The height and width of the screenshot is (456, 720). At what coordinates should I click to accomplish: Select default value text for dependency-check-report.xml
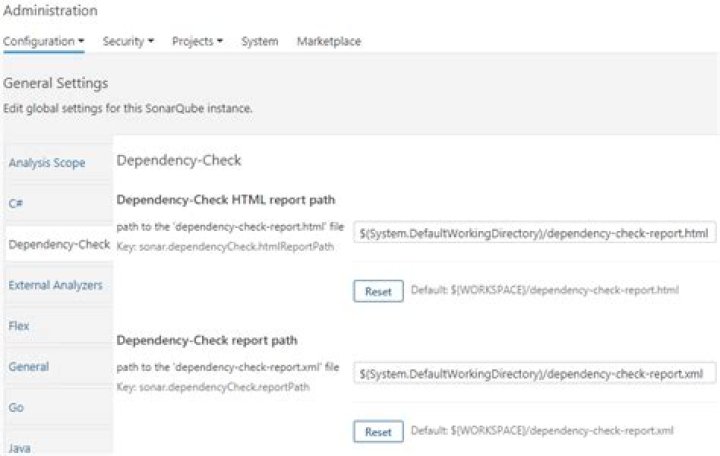(x=542, y=431)
